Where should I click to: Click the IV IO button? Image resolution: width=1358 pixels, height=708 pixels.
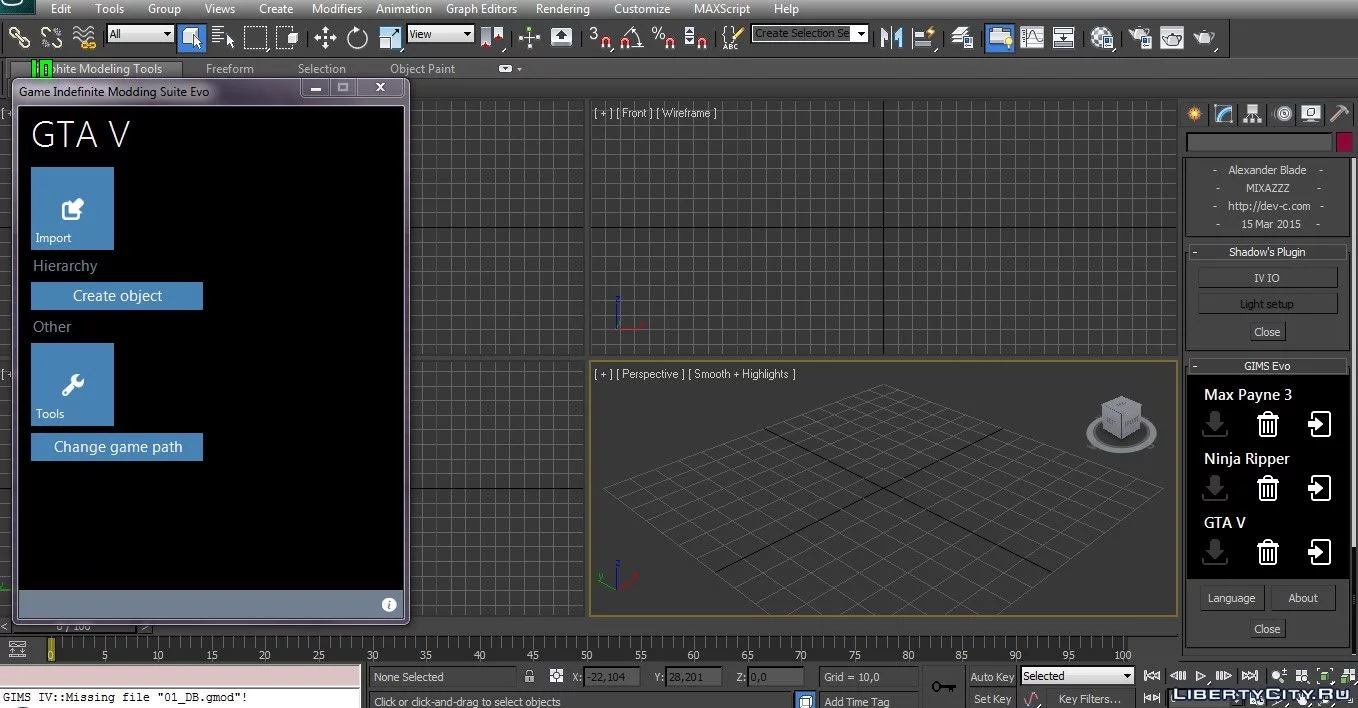(1267, 278)
